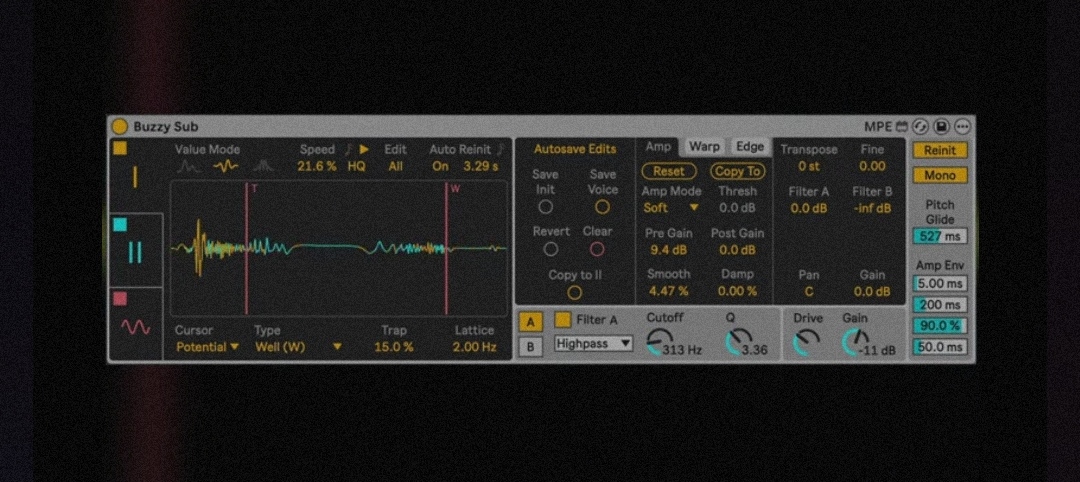Click the Copy to II circle button

(574, 293)
